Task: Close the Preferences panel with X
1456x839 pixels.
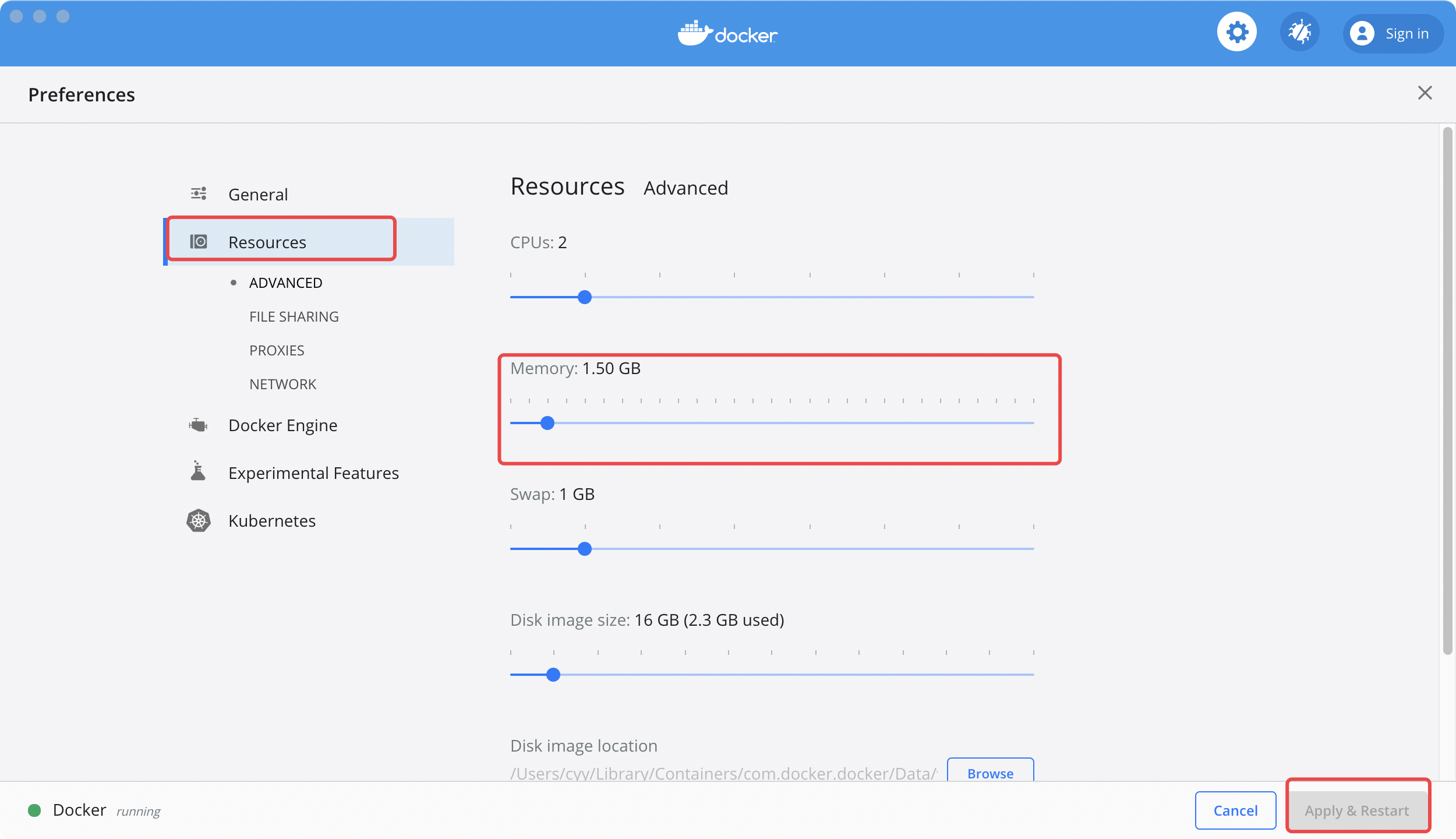Action: pyautogui.click(x=1425, y=93)
